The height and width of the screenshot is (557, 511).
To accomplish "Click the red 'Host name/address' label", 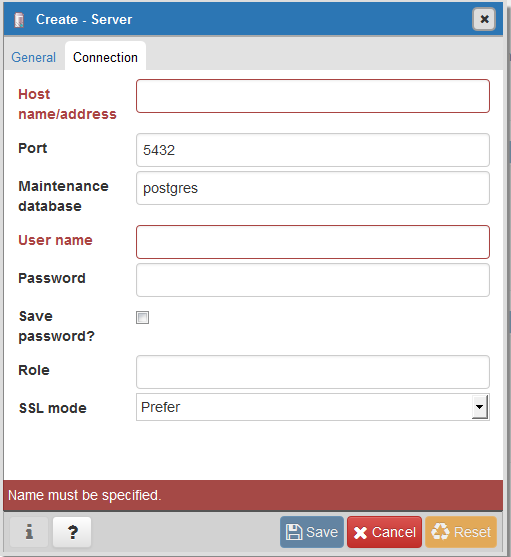I will (x=67, y=104).
